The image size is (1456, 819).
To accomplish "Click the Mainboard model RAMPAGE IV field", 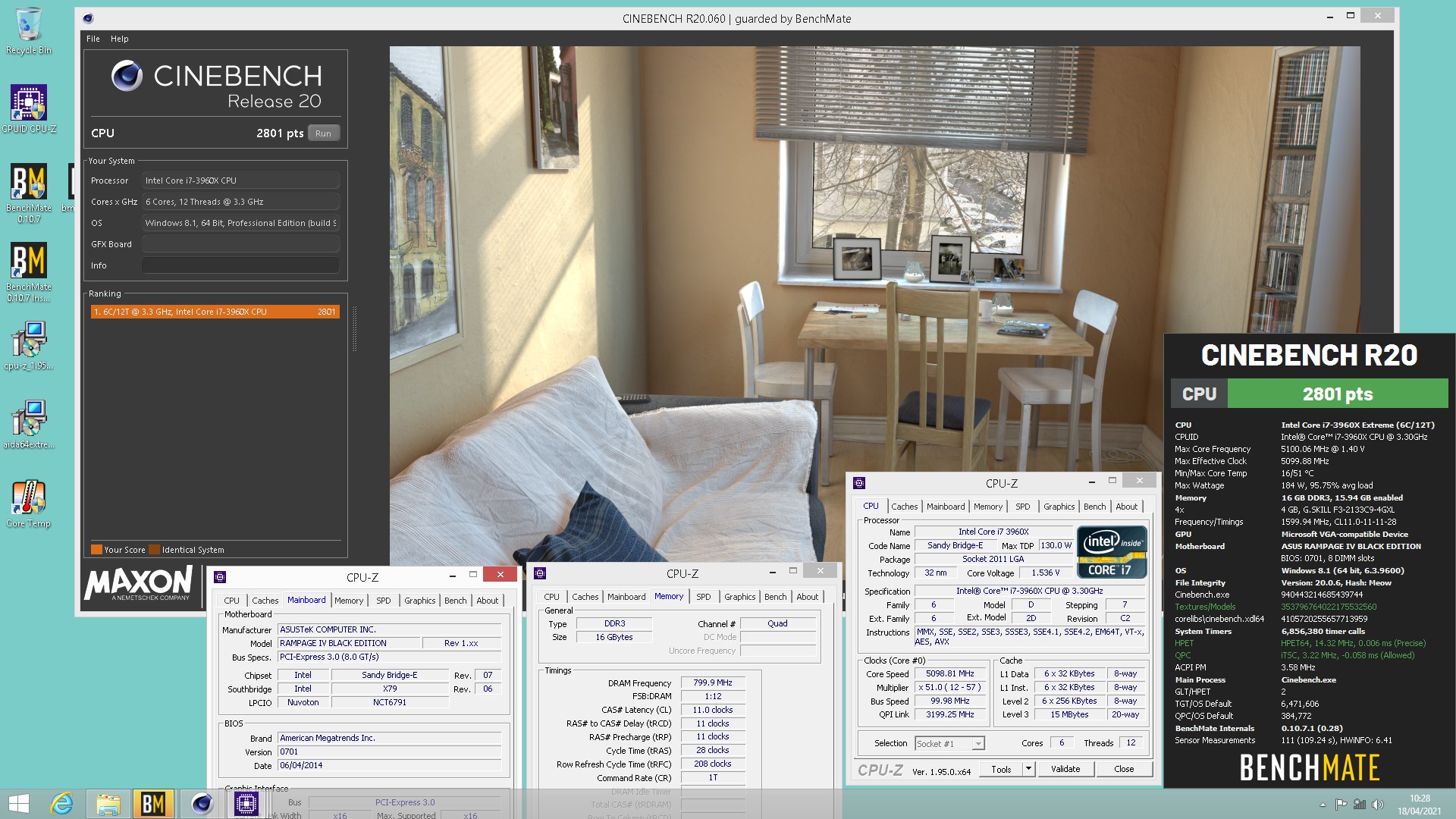I will (x=349, y=643).
